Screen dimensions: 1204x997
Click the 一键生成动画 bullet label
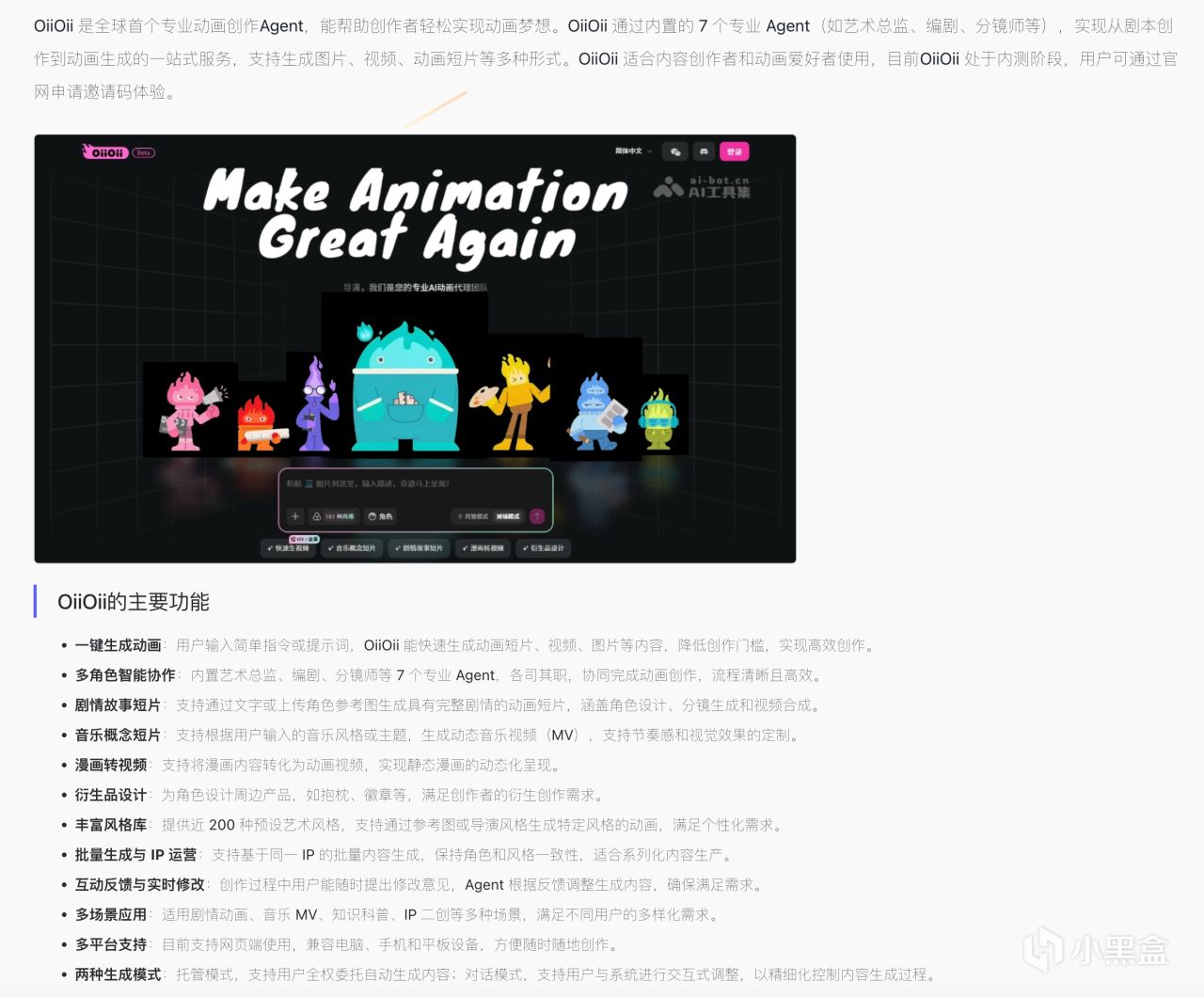click(x=119, y=645)
